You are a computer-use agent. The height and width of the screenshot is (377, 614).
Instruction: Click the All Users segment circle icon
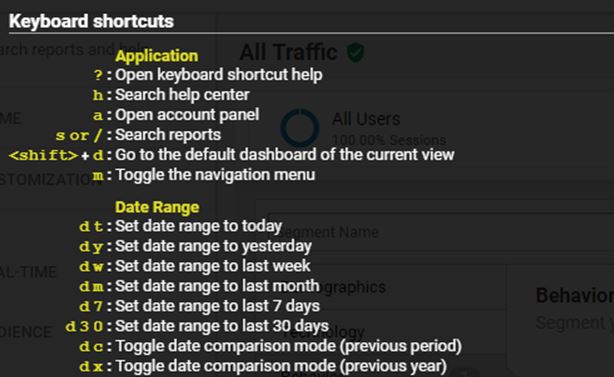[x=300, y=128]
